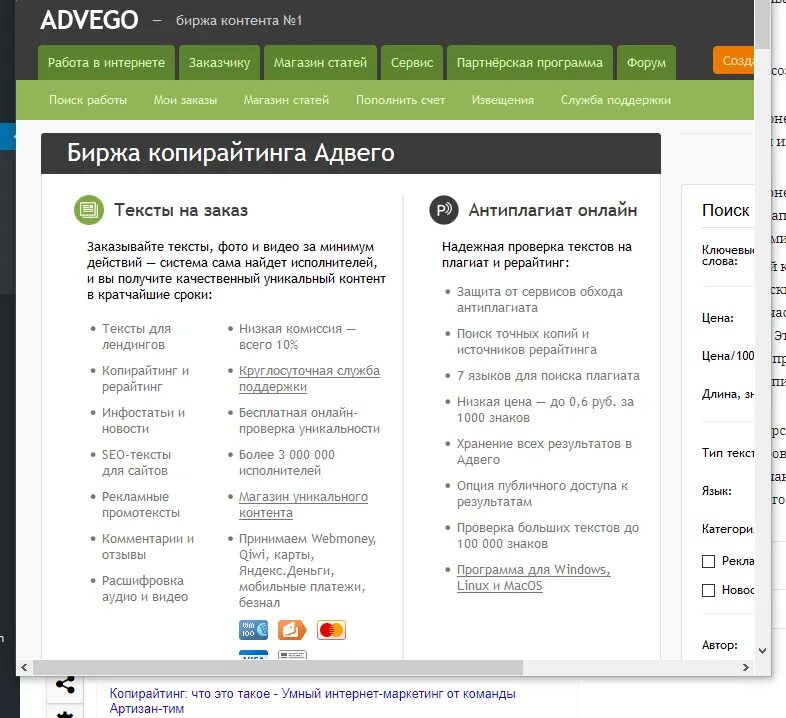Screen dimensions: 786x718
Task: Click the Поиск panel heading
Action: click(x=725, y=210)
